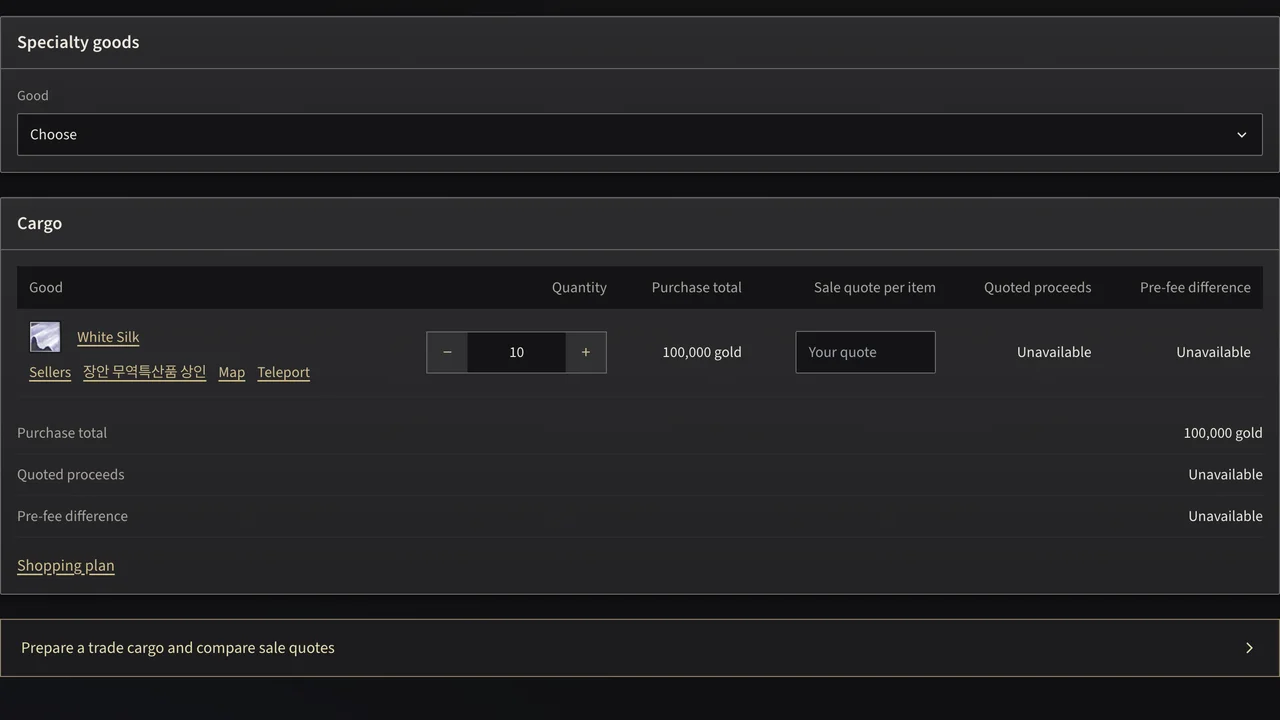The width and height of the screenshot is (1280, 720).
Task: Click the Purchase total column header
Action: click(697, 287)
